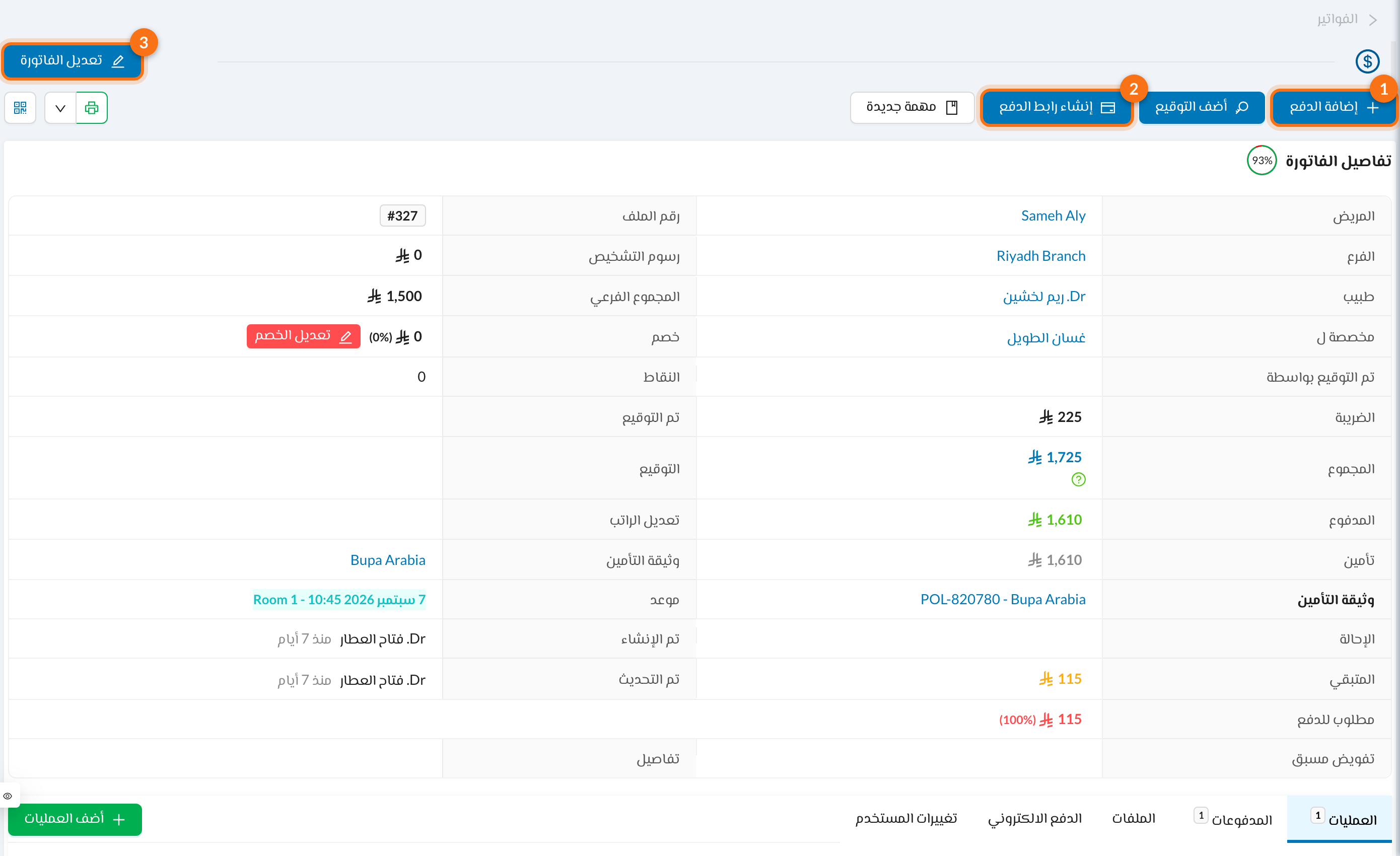Click أضف التوقيع button
This screenshot has width=1400, height=856.
[x=1201, y=107]
